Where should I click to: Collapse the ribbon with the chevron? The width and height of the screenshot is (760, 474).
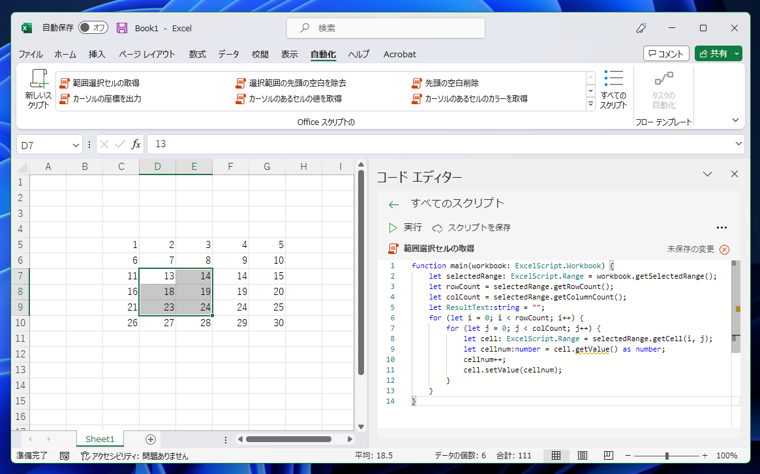(x=735, y=120)
